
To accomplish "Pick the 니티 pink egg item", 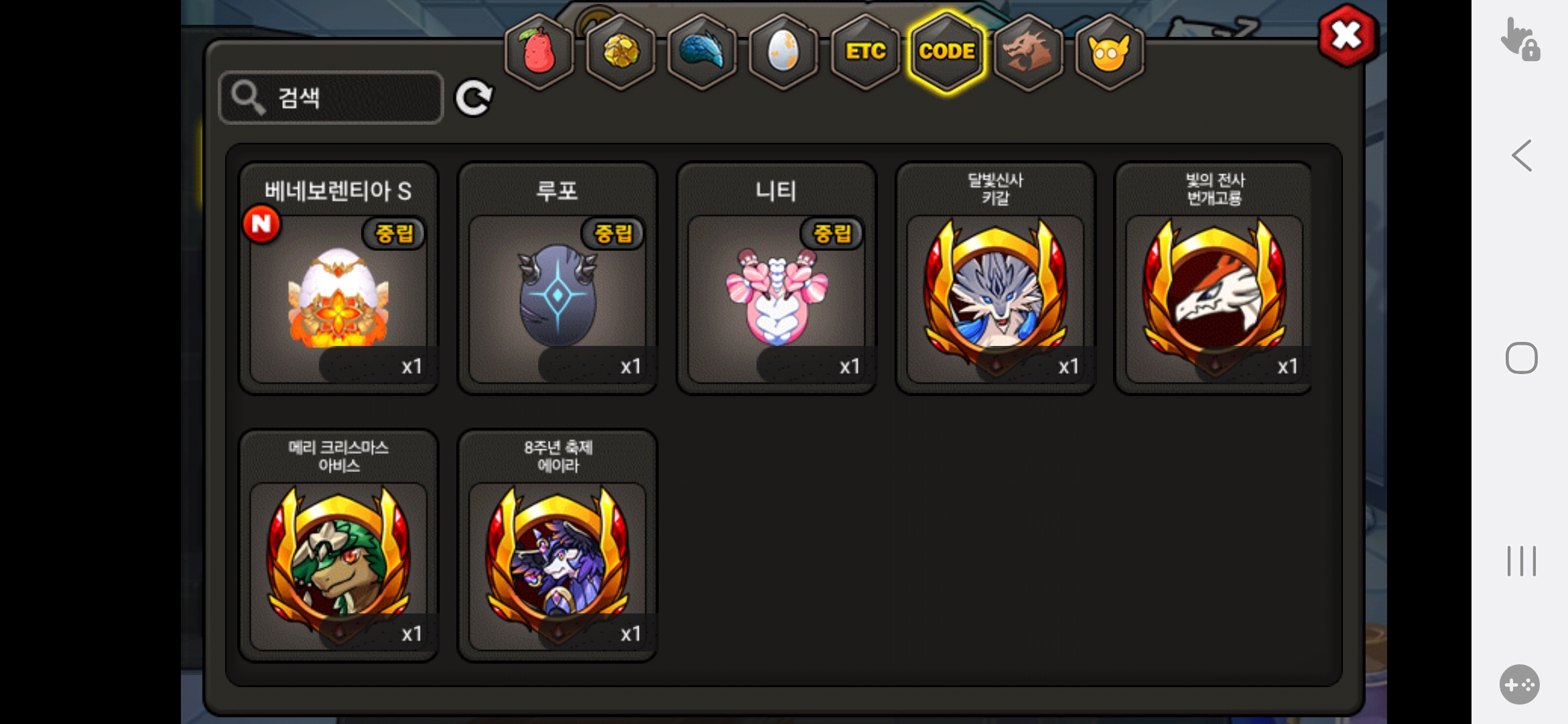I will tap(777, 278).
